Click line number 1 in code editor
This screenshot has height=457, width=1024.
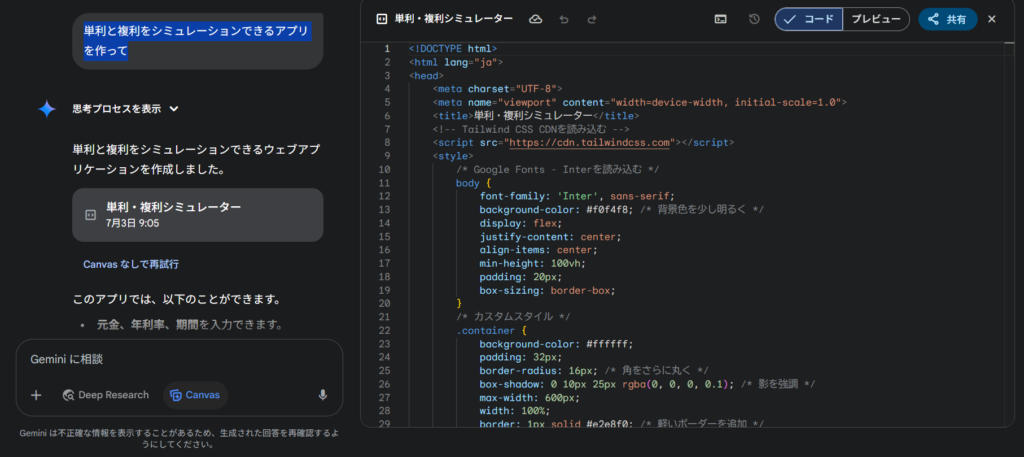pyautogui.click(x=387, y=48)
